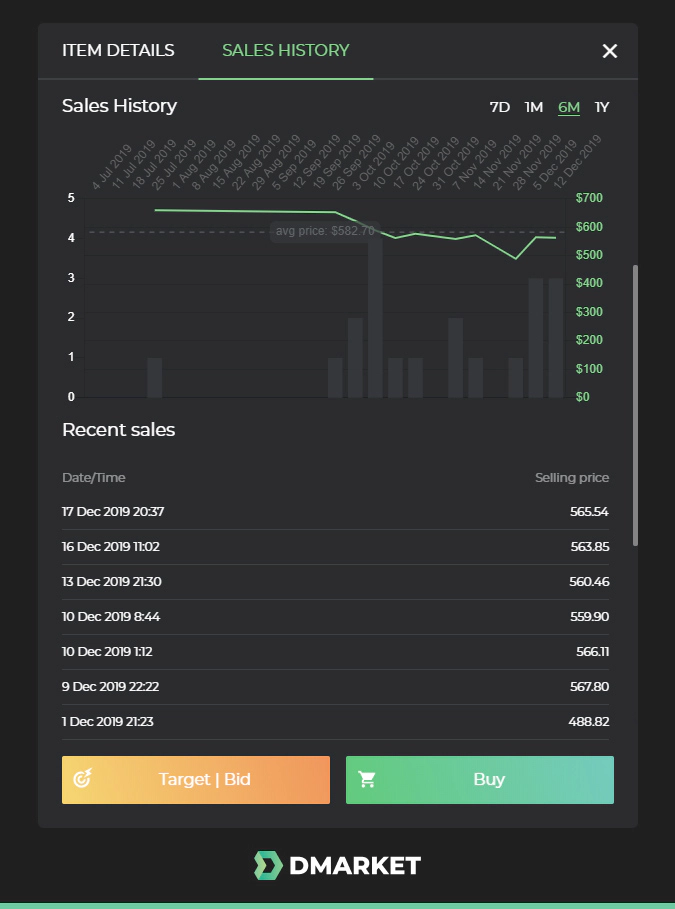Switch to the SALES HISTORY tab
The height and width of the screenshot is (909, 675).
click(x=285, y=50)
